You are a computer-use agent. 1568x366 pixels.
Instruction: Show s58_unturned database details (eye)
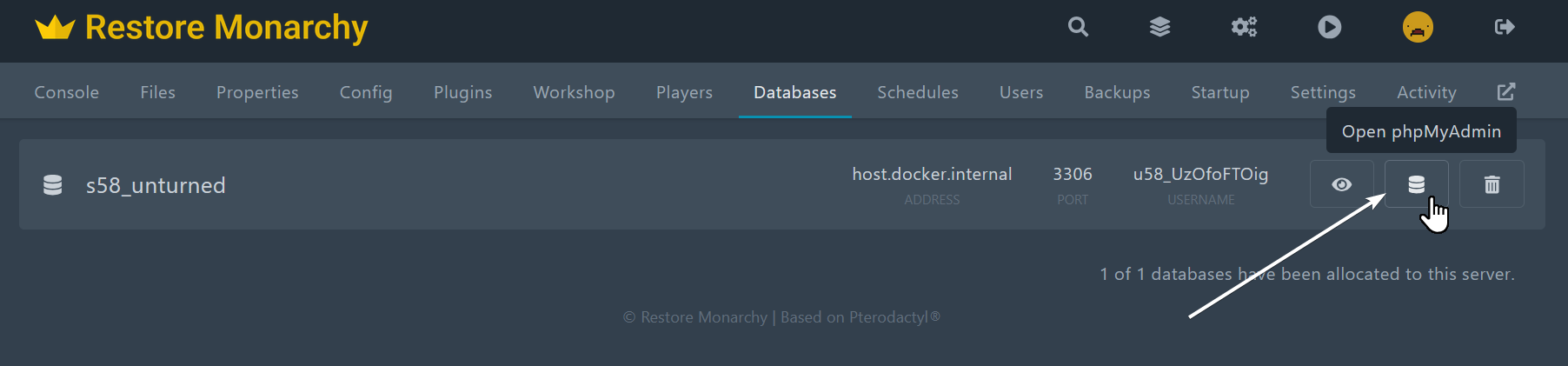[x=1341, y=184]
